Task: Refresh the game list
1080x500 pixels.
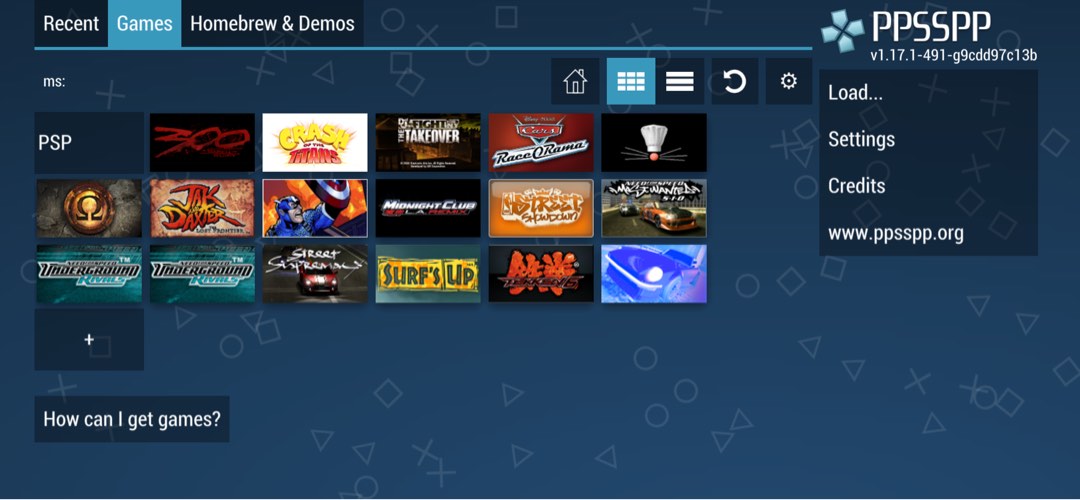Action: (734, 81)
